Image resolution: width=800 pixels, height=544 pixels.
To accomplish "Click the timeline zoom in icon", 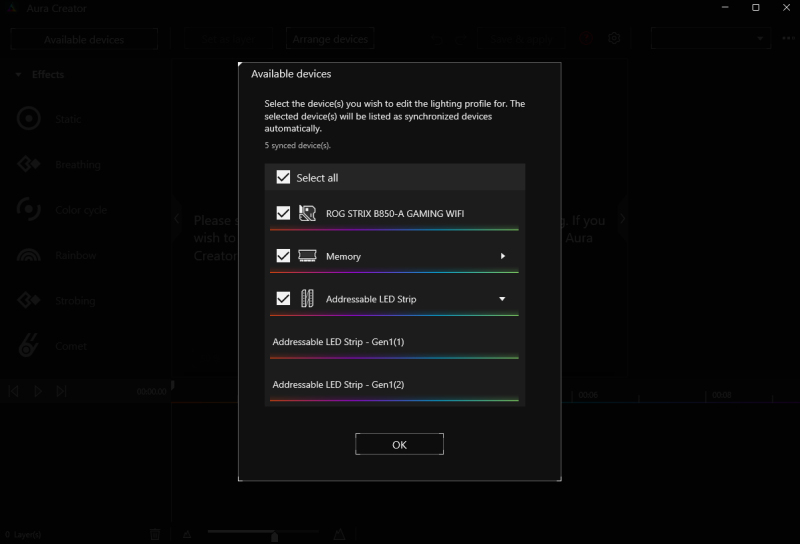I will click(339, 534).
